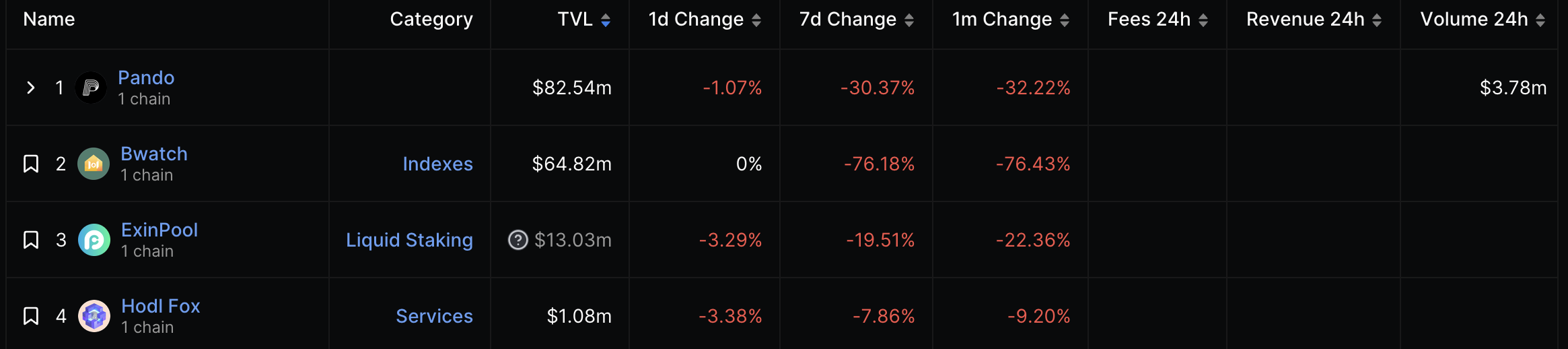Toggle bookmark for Hodl Fox row

(31, 316)
